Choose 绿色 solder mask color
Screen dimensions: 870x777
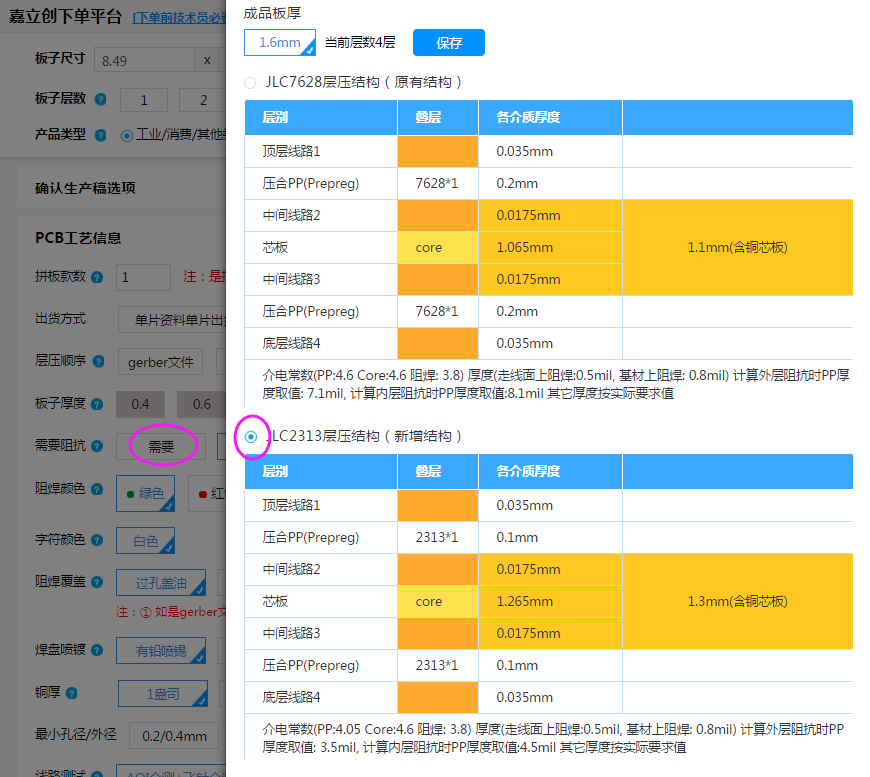click(146, 492)
